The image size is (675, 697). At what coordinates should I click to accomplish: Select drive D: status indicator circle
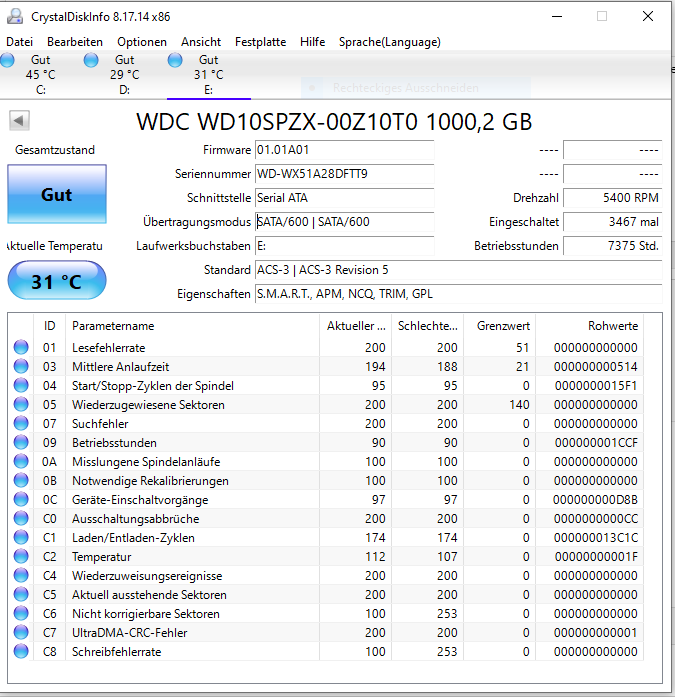coord(91,60)
